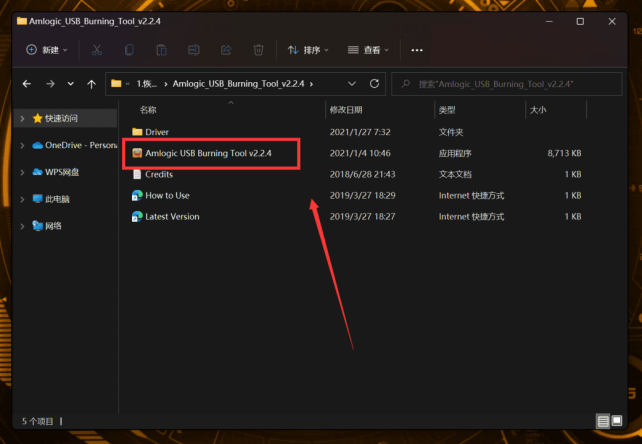Viewport: 642px width, 444px height.
Task: Open the See more three-dot menu
Action: [417, 50]
